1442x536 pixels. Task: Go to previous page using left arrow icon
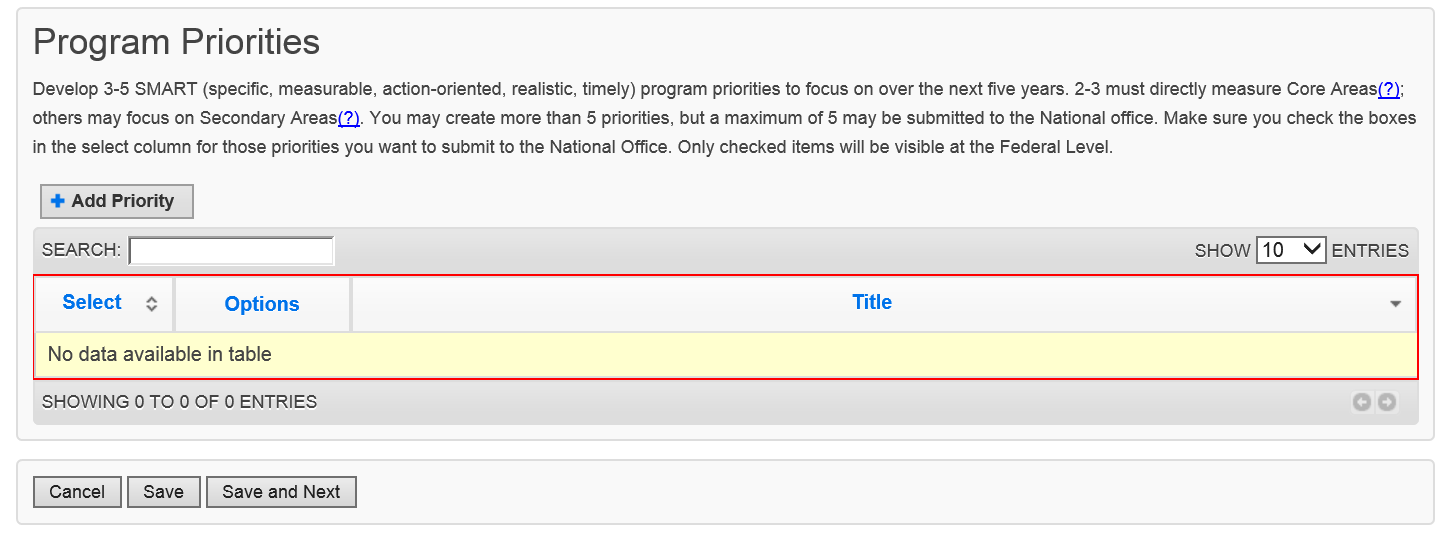1361,402
